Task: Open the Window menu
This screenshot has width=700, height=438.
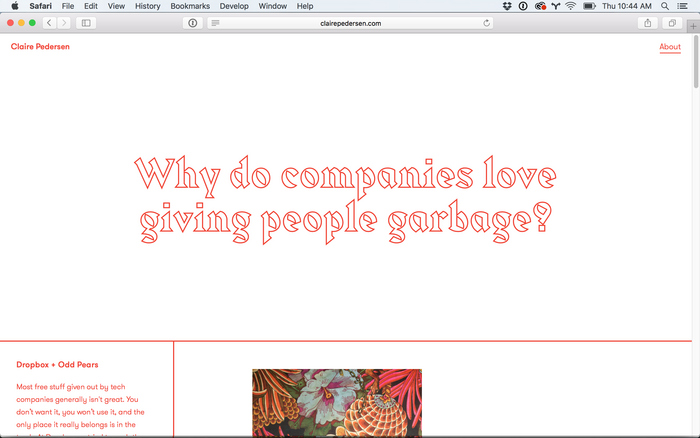Action: (272, 6)
